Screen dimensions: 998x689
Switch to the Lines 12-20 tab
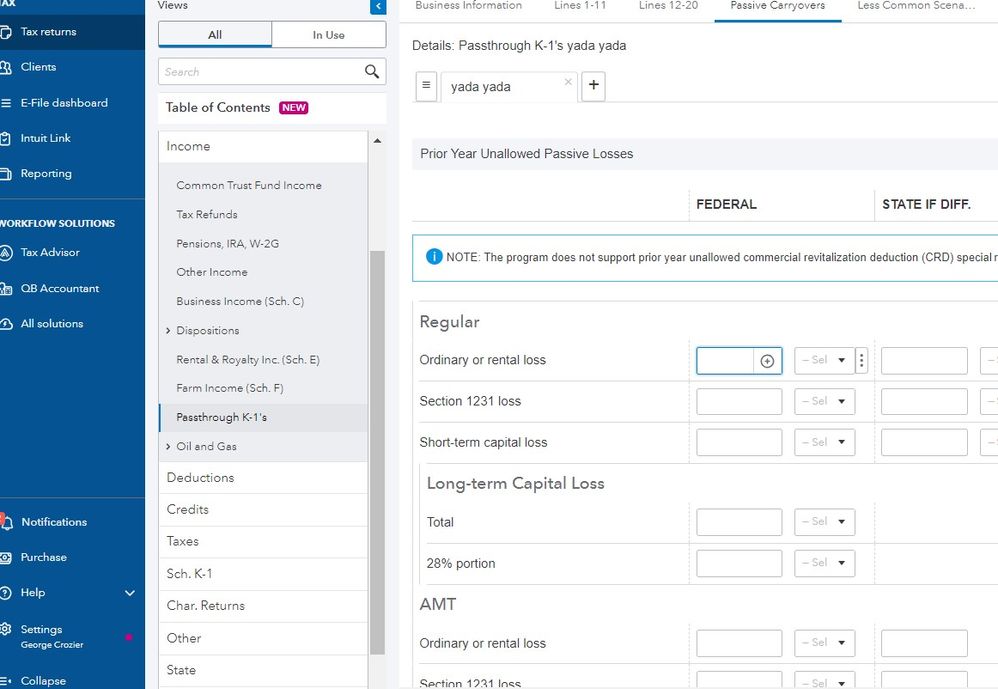click(x=668, y=6)
